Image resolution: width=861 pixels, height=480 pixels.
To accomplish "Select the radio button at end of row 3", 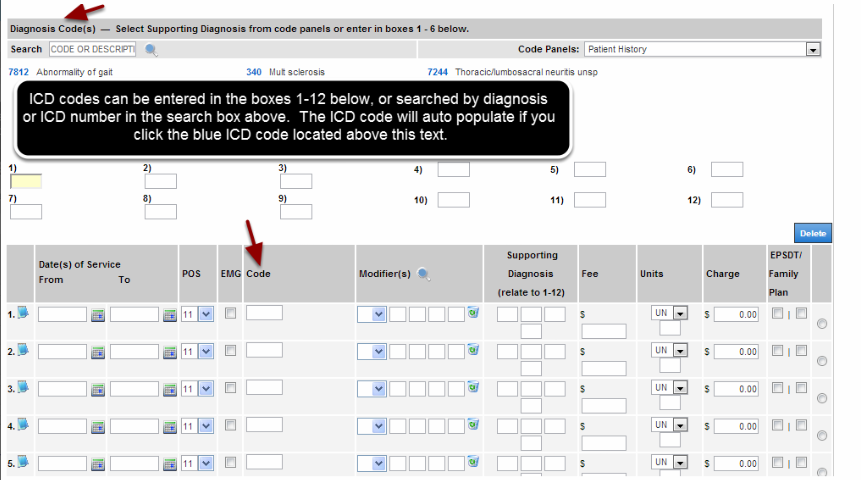I will 822,398.
